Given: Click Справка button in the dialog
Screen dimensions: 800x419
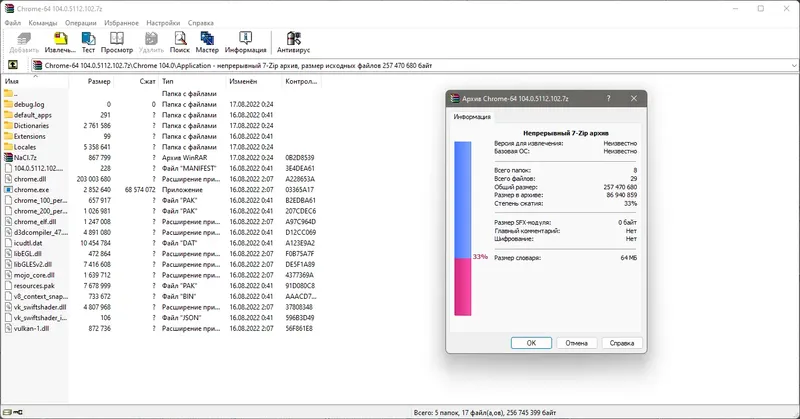Looking at the screenshot, I should [x=622, y=343].
